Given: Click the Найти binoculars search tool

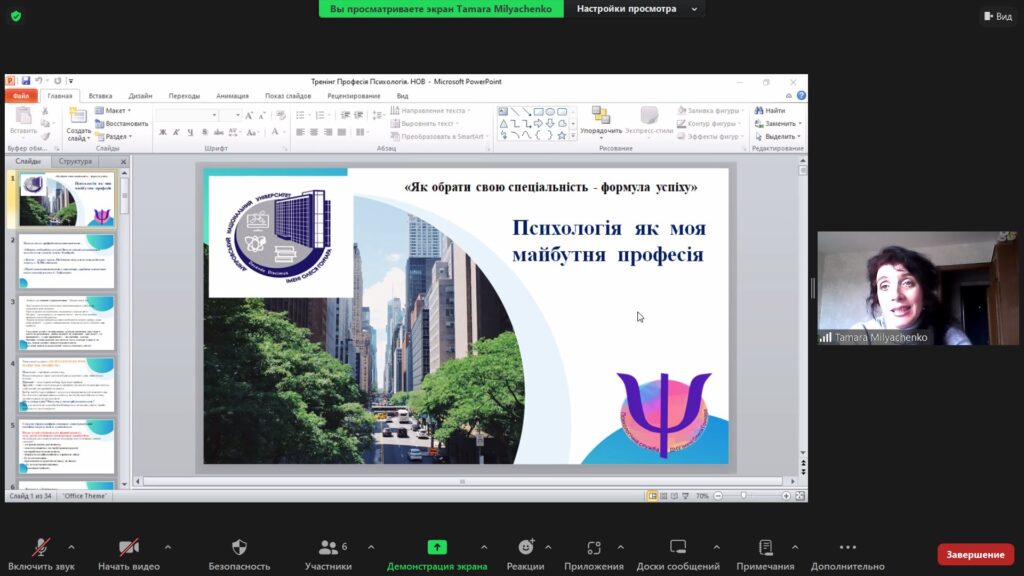Looking at the screenshot, I should pyautogui.click(x=769, y=110).
